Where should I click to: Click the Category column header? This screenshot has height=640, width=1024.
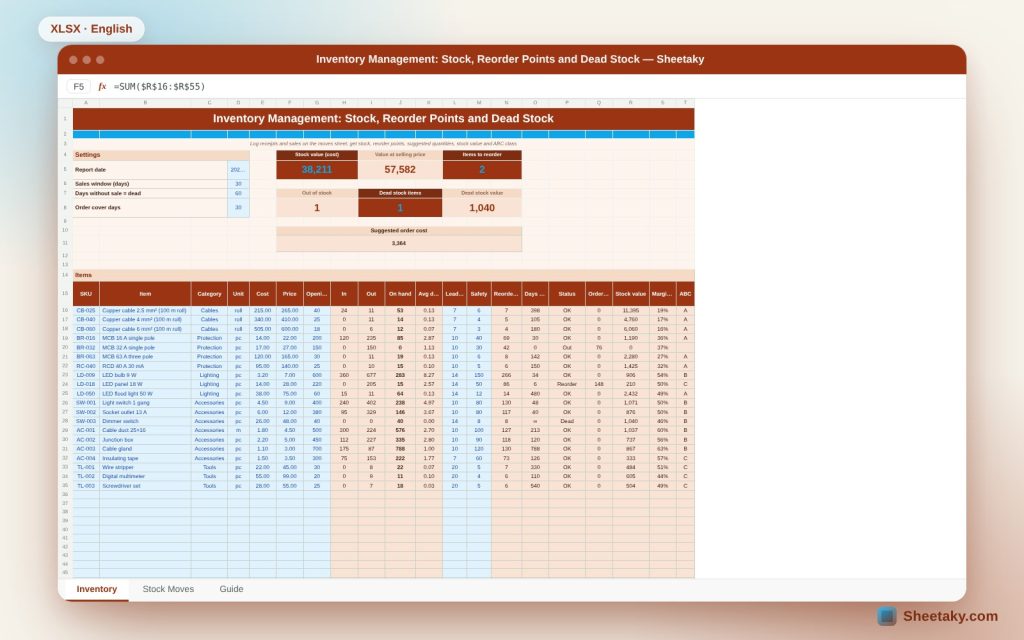[209, 294]
